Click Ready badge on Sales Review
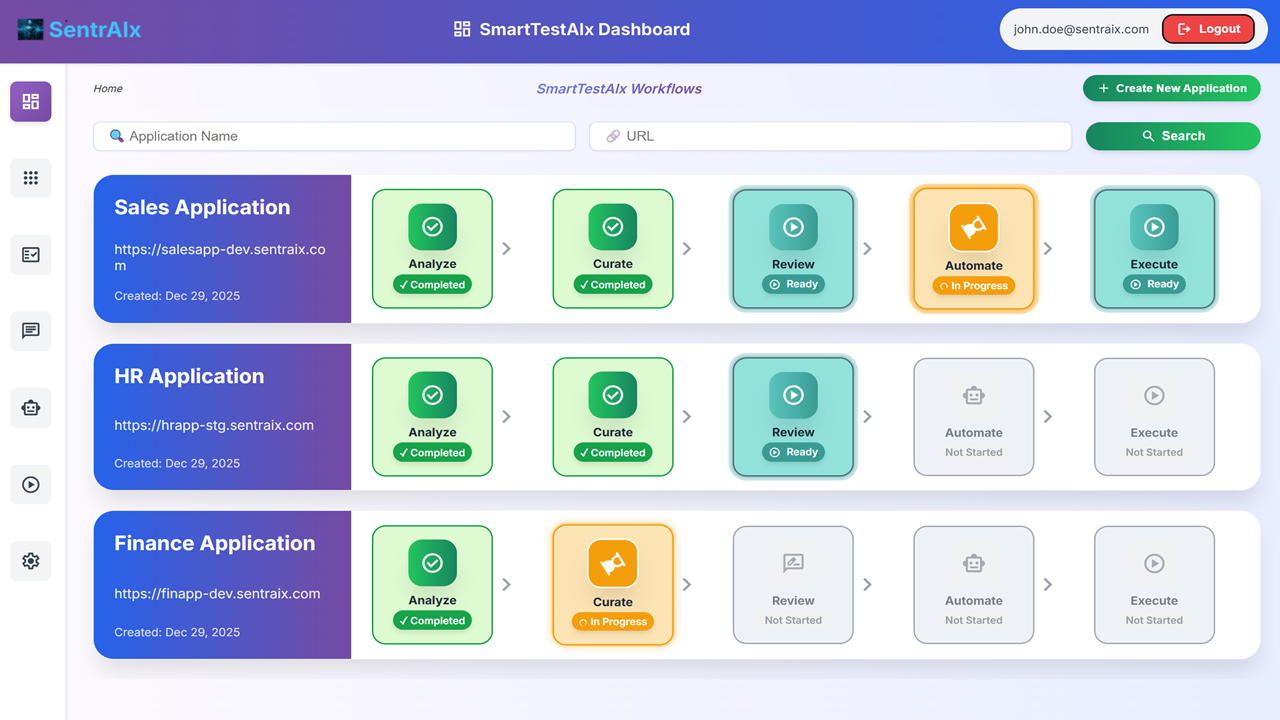Screen dimensions: 1280x720 tap(793, 284)
